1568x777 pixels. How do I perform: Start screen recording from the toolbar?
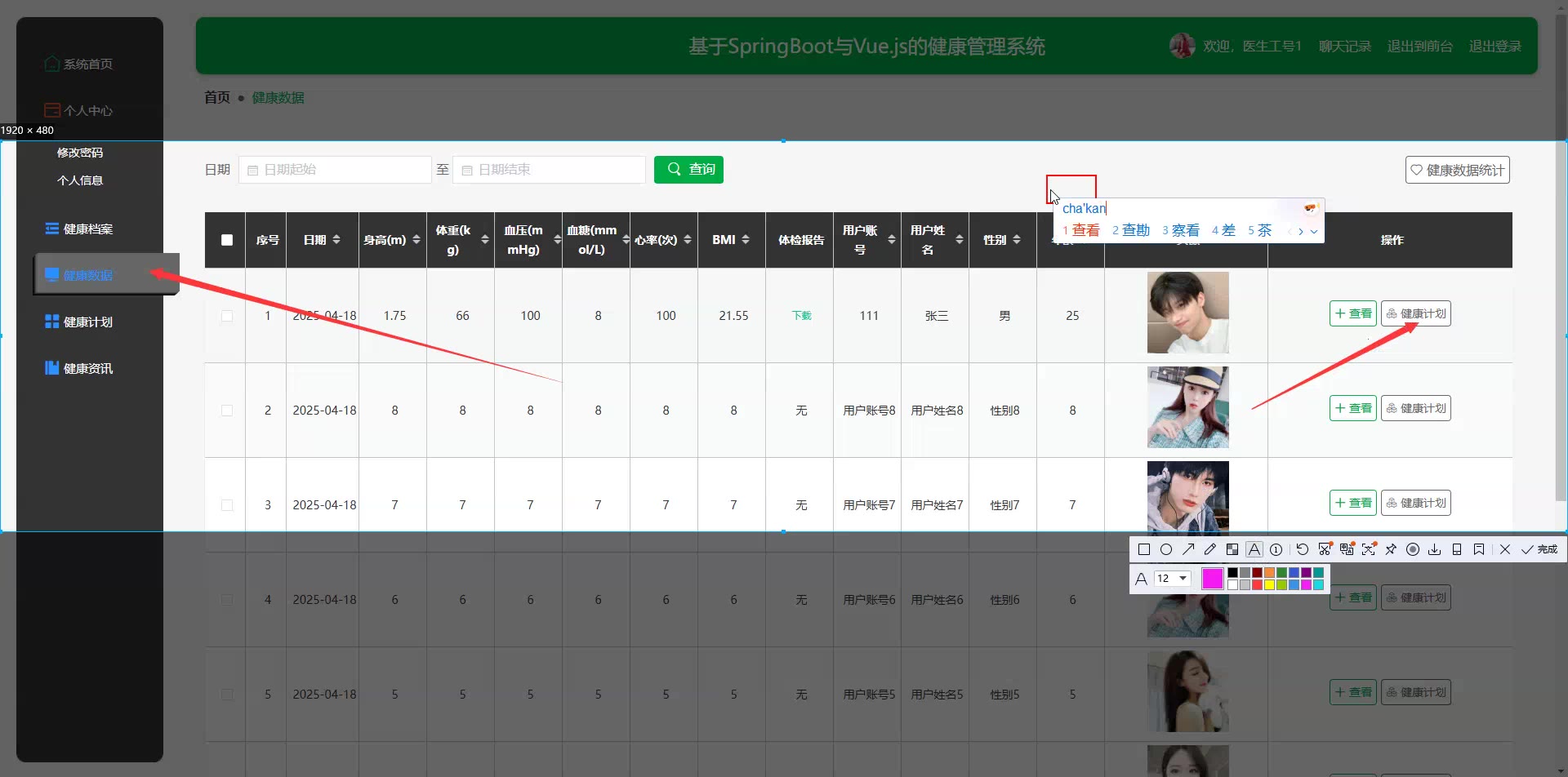coord(1413,549)
